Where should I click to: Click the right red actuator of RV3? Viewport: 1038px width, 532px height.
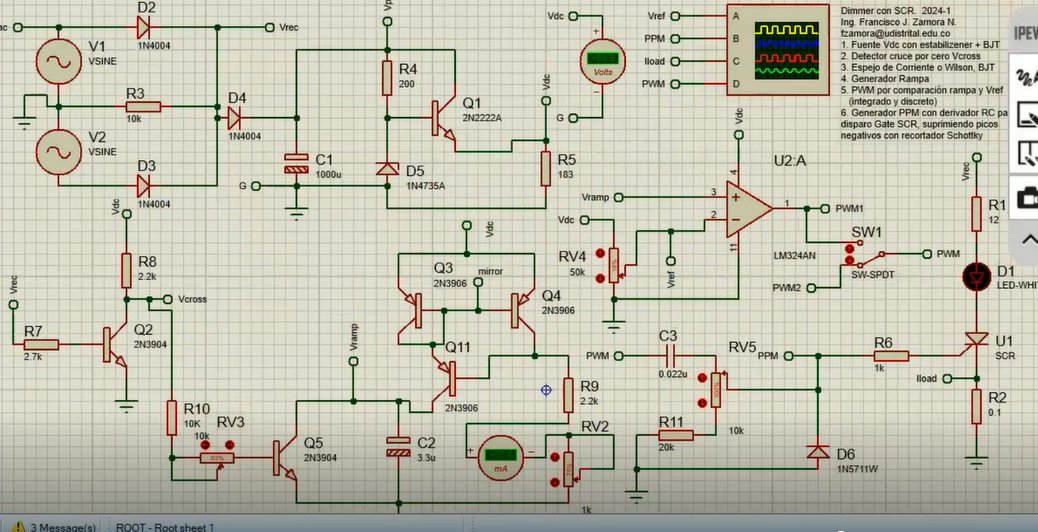pyautogui.click(x=230, y=445)
